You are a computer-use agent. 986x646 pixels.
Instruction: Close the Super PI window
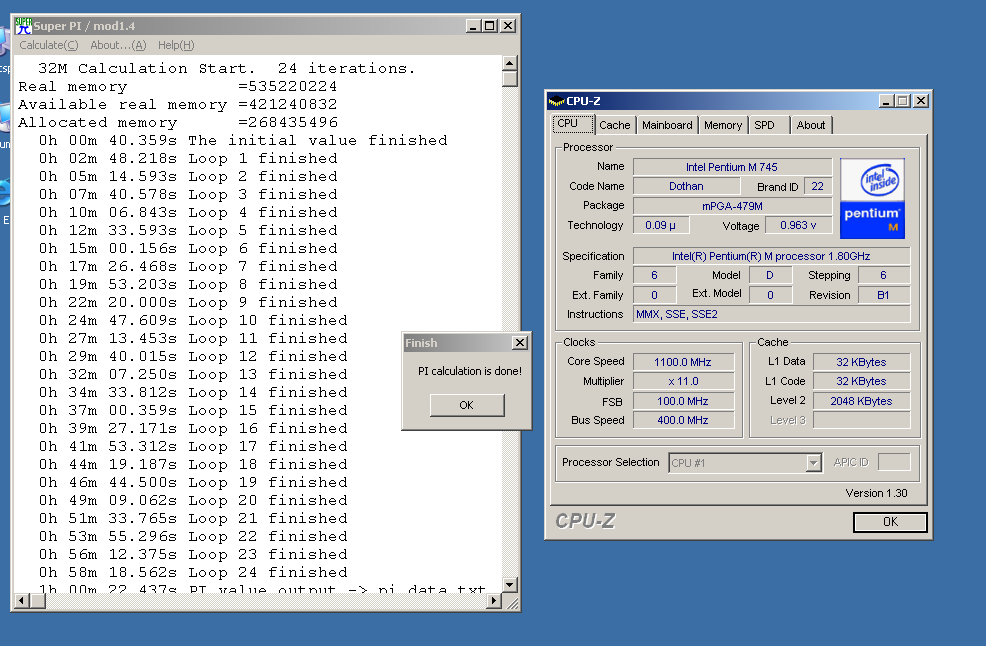(x=508, y=26)
